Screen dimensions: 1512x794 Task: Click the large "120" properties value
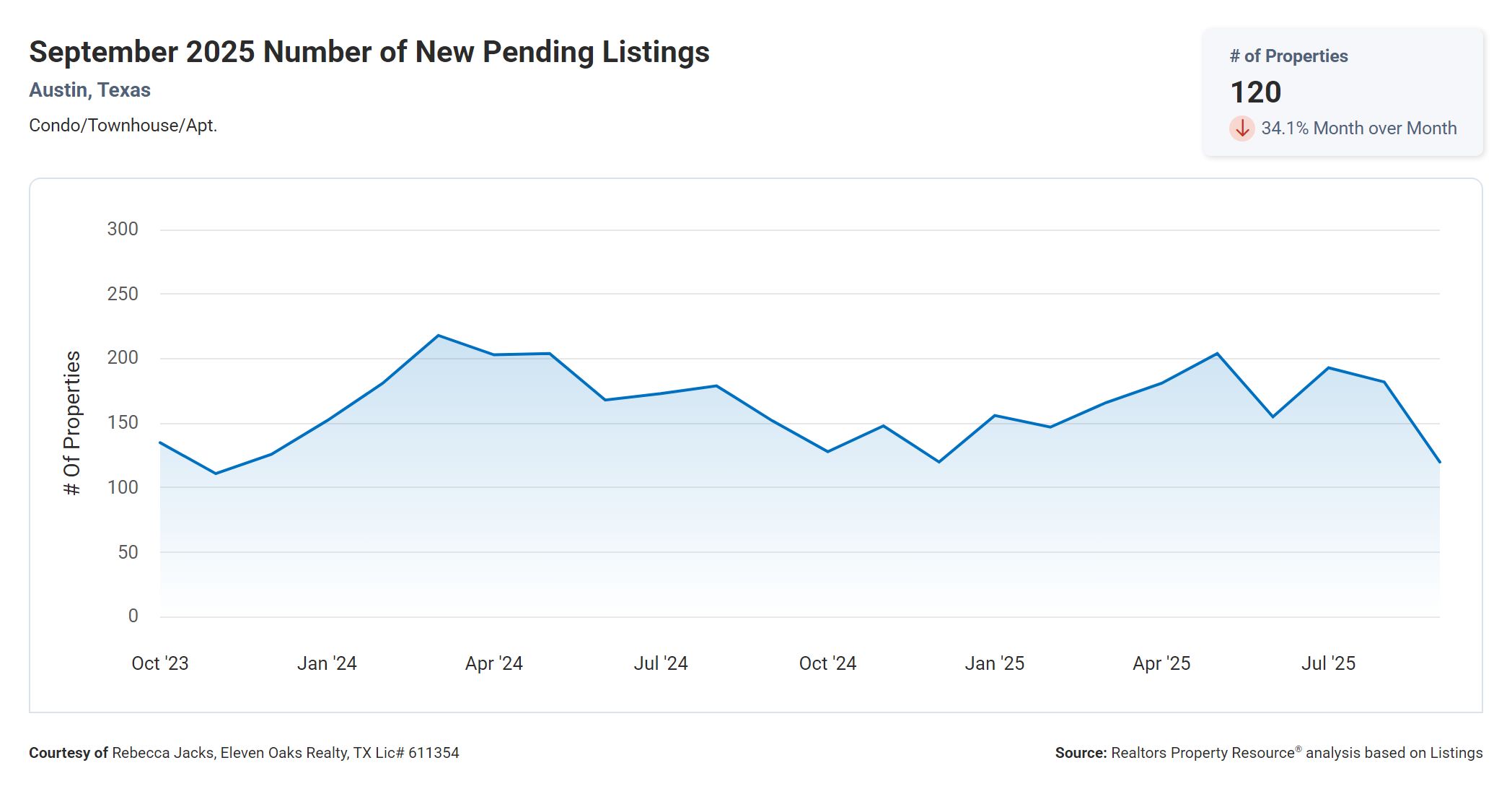[x=1255, y=92]
